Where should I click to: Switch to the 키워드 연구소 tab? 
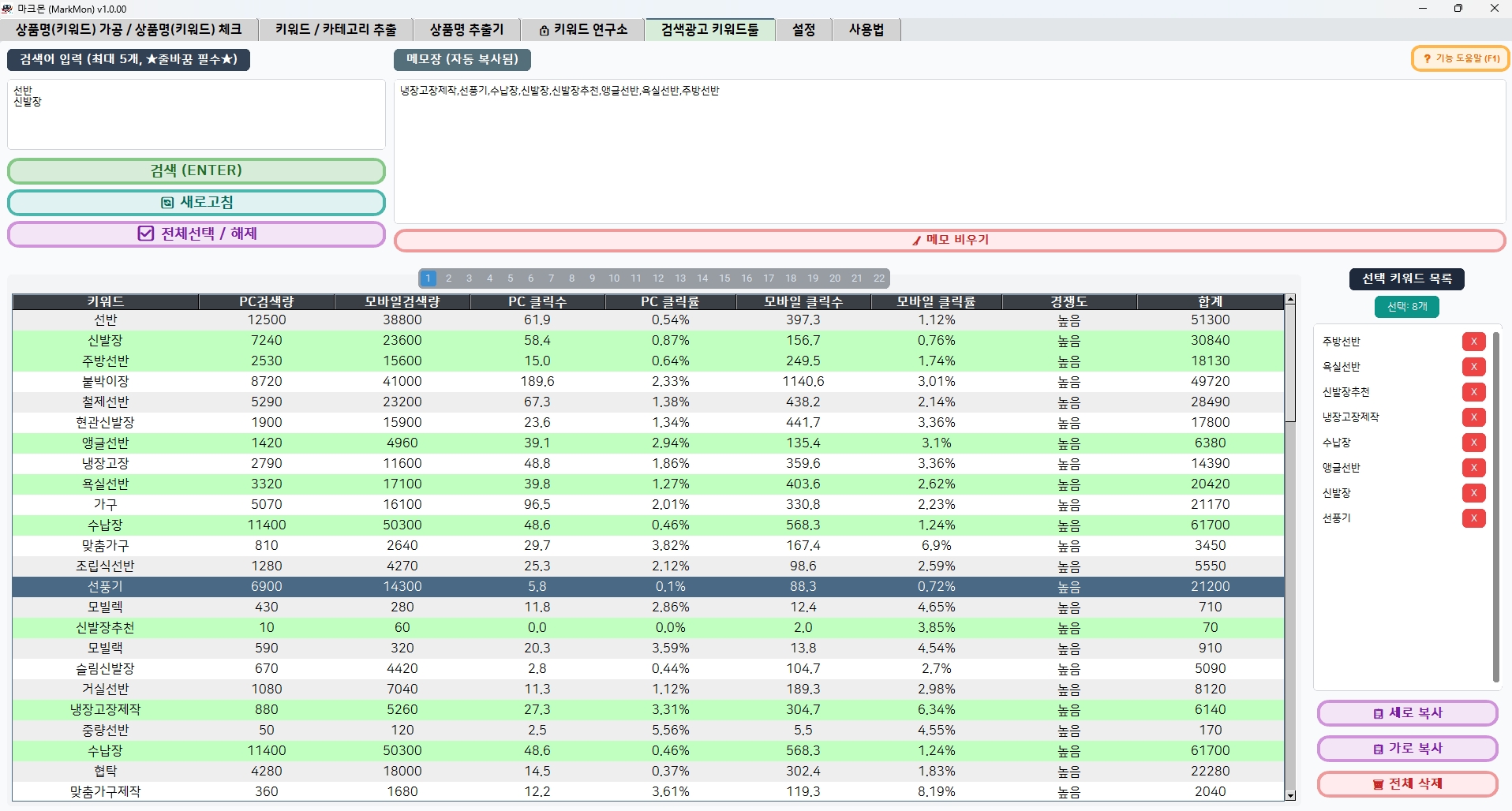[583, 30]
